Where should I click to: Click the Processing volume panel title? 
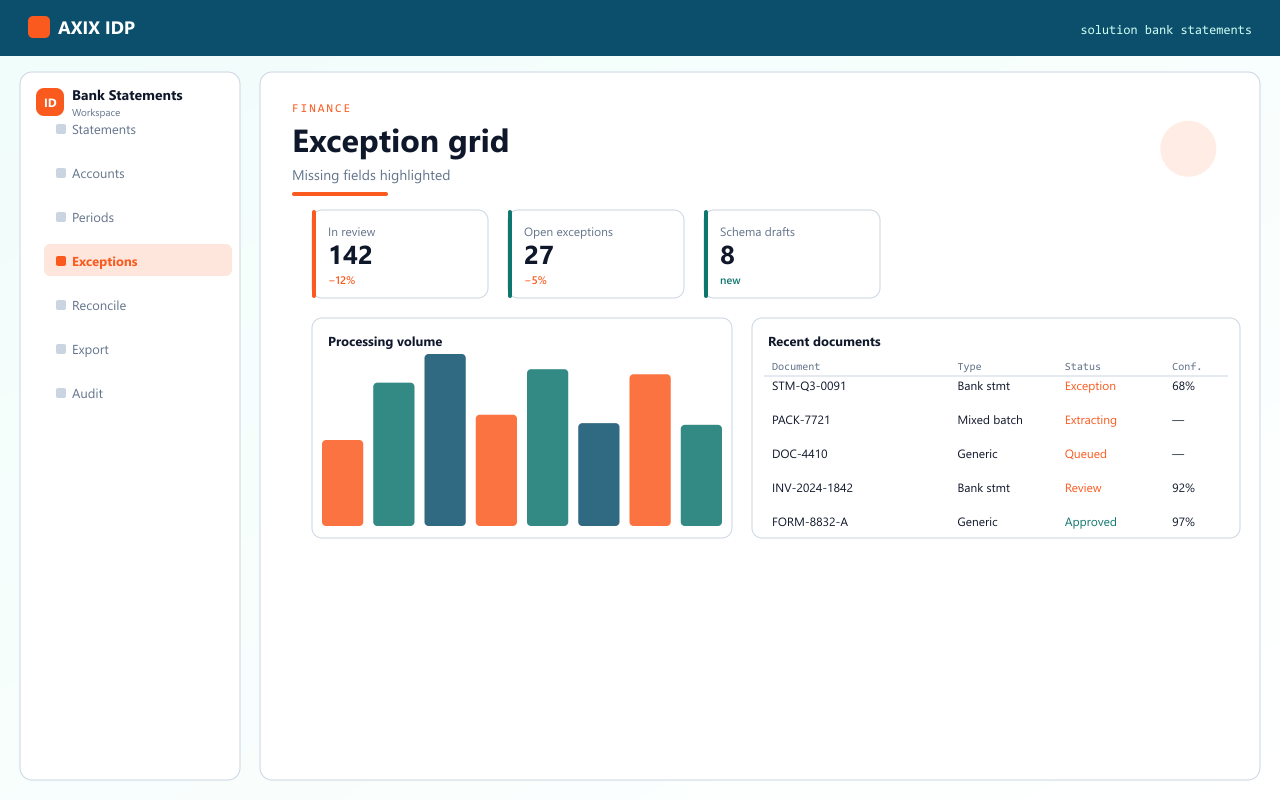[385, 342]
